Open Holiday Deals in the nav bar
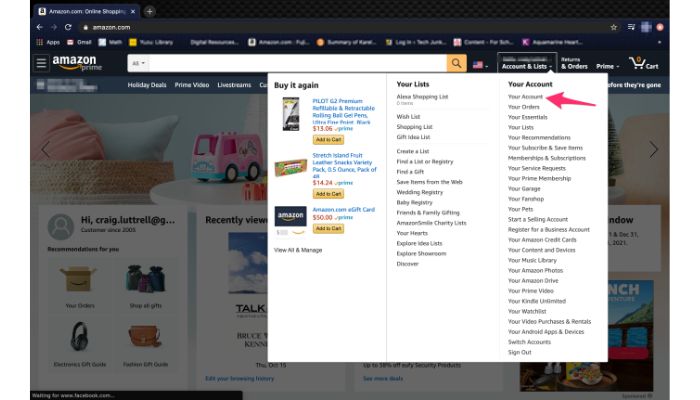This screenshot has width=700, height=400. coord(147,85)
